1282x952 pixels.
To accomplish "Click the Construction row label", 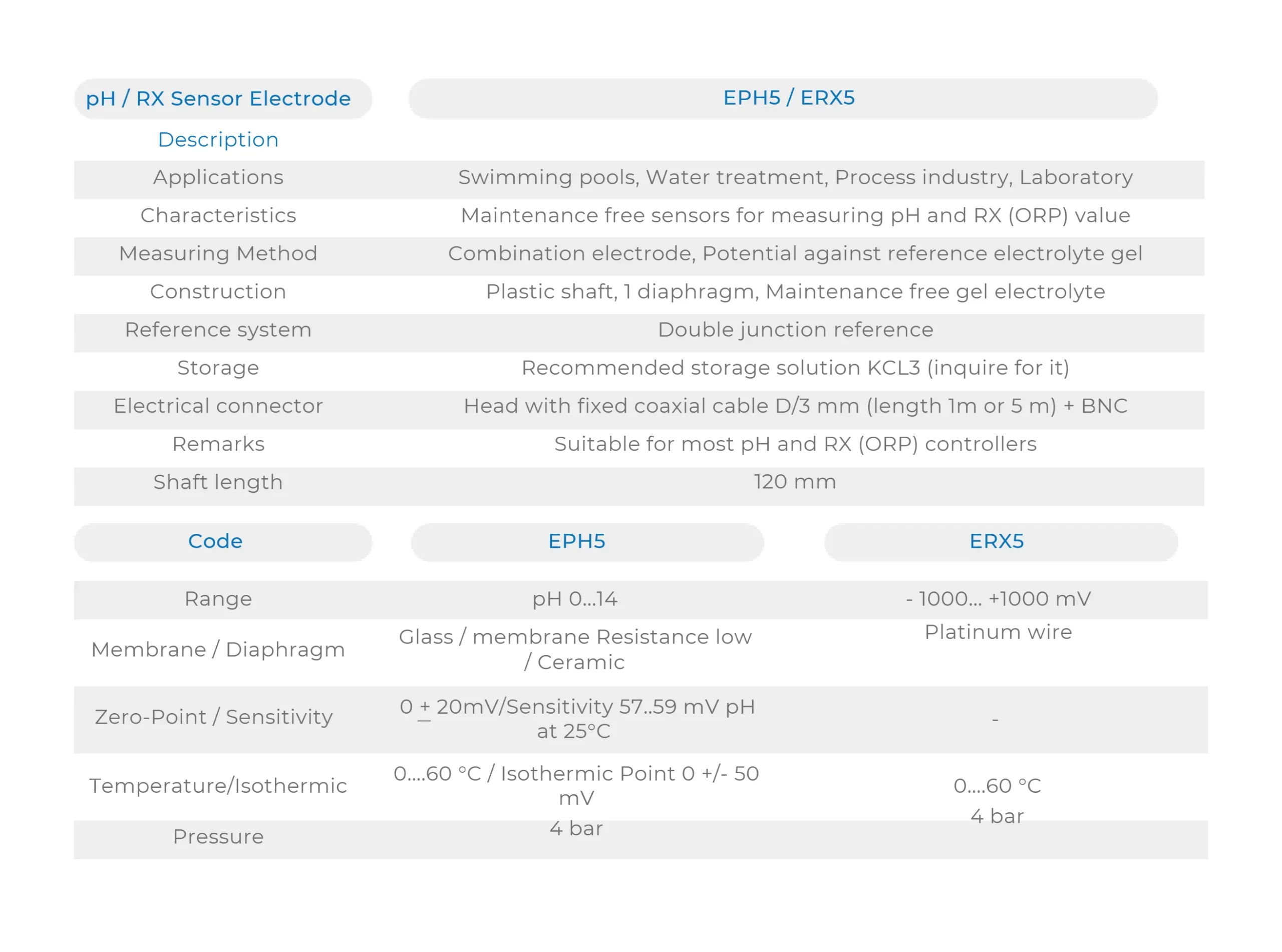I will pos(218,291).
